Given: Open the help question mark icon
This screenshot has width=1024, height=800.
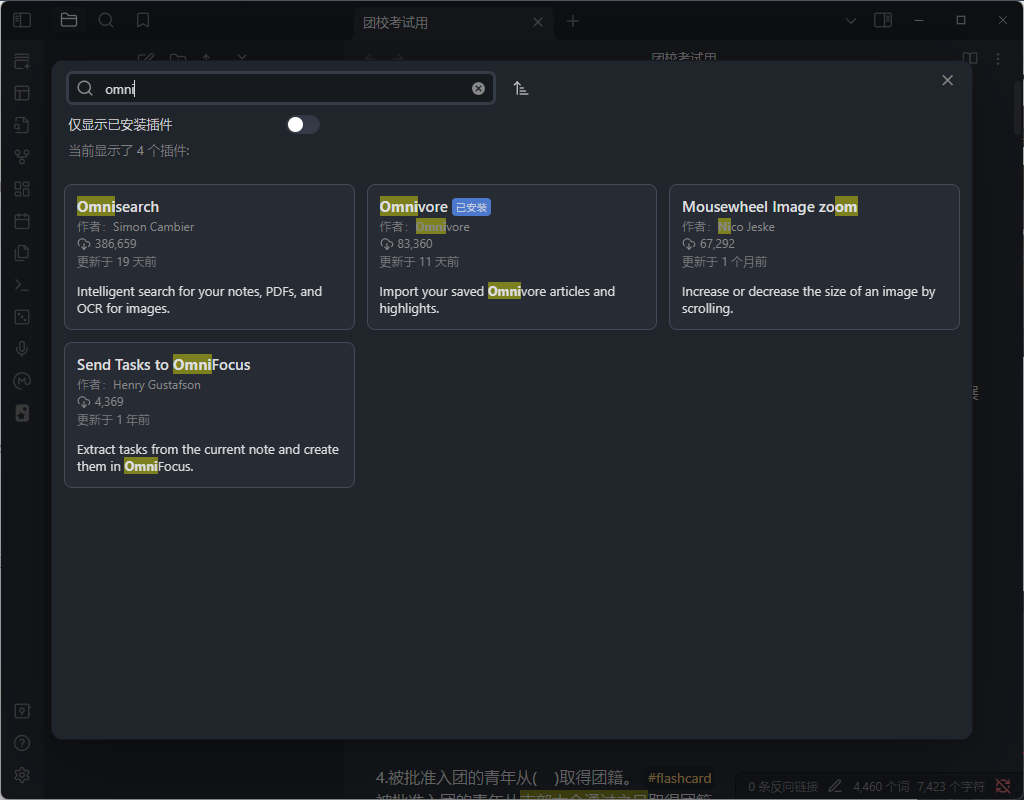Looking at the screenshot, I should click(x=22, y=743).
